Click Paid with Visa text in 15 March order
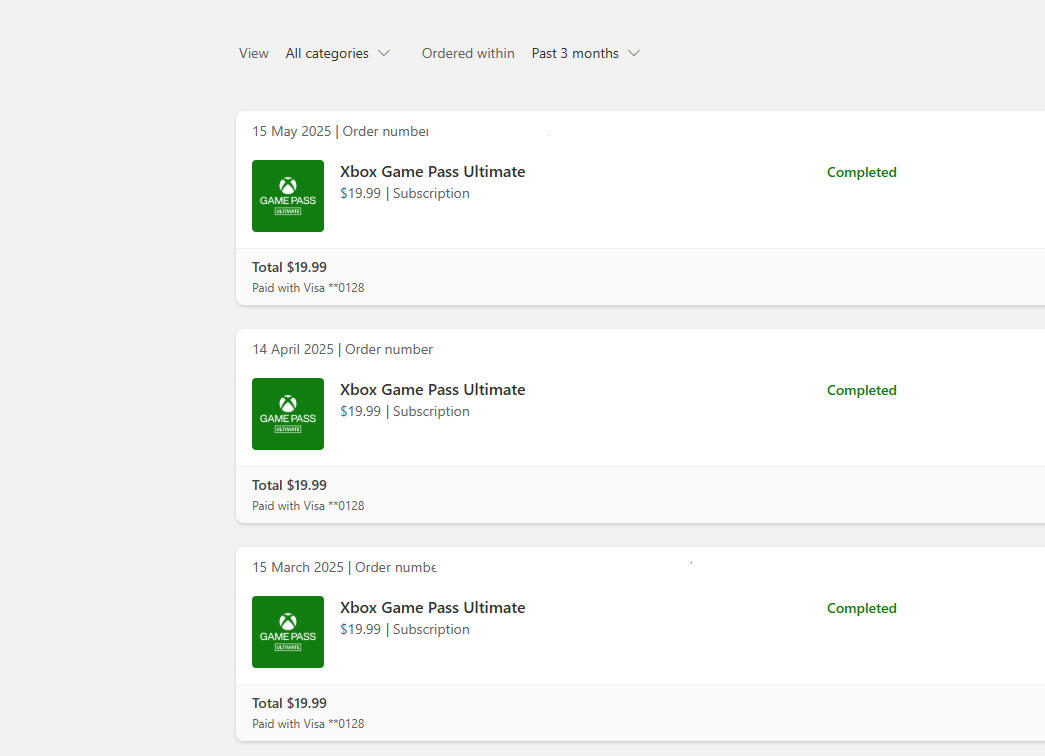1045x756 pixels. point(308,724)
